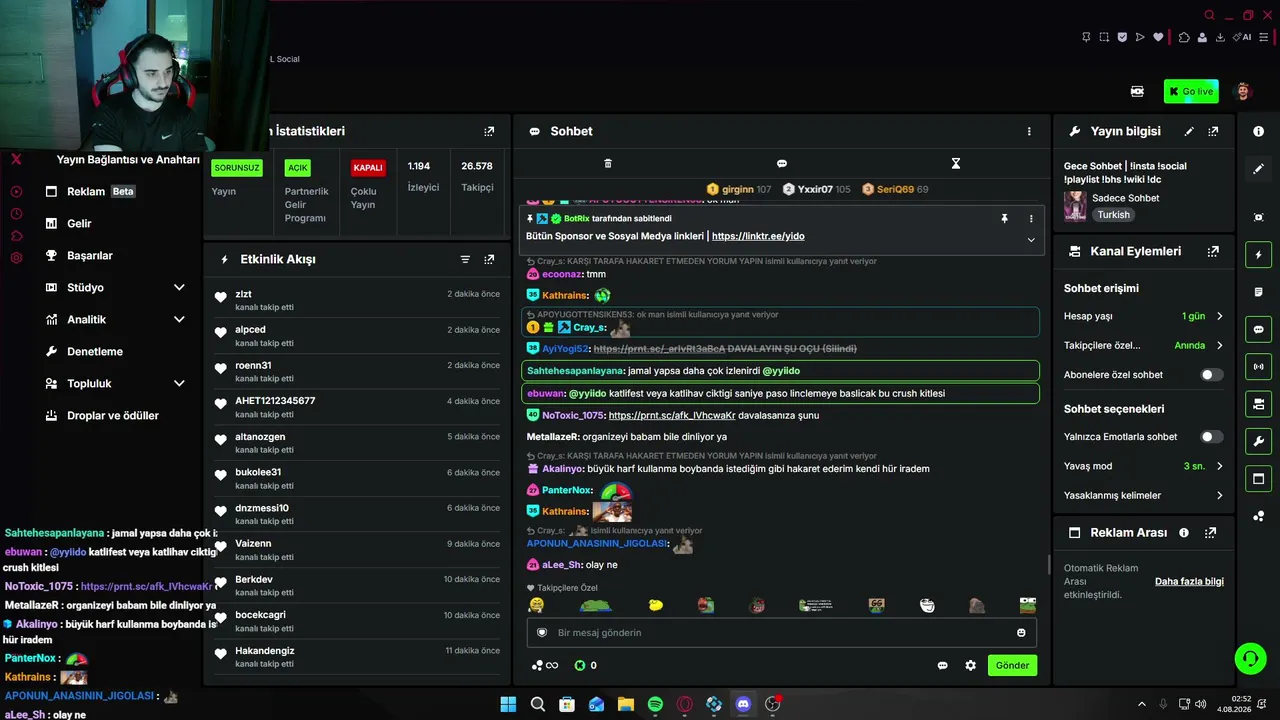The image size is (1280, 720).
Task: Toggle Abonelere özel sohbet switch
Action: (1211, 375)
